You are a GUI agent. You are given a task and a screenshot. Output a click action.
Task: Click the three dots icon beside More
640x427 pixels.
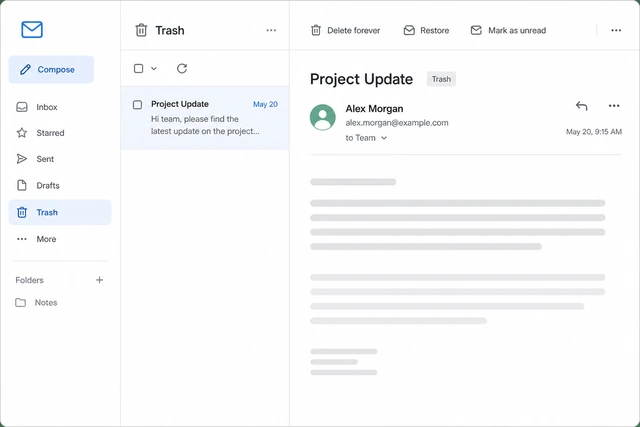pos(22,239)
